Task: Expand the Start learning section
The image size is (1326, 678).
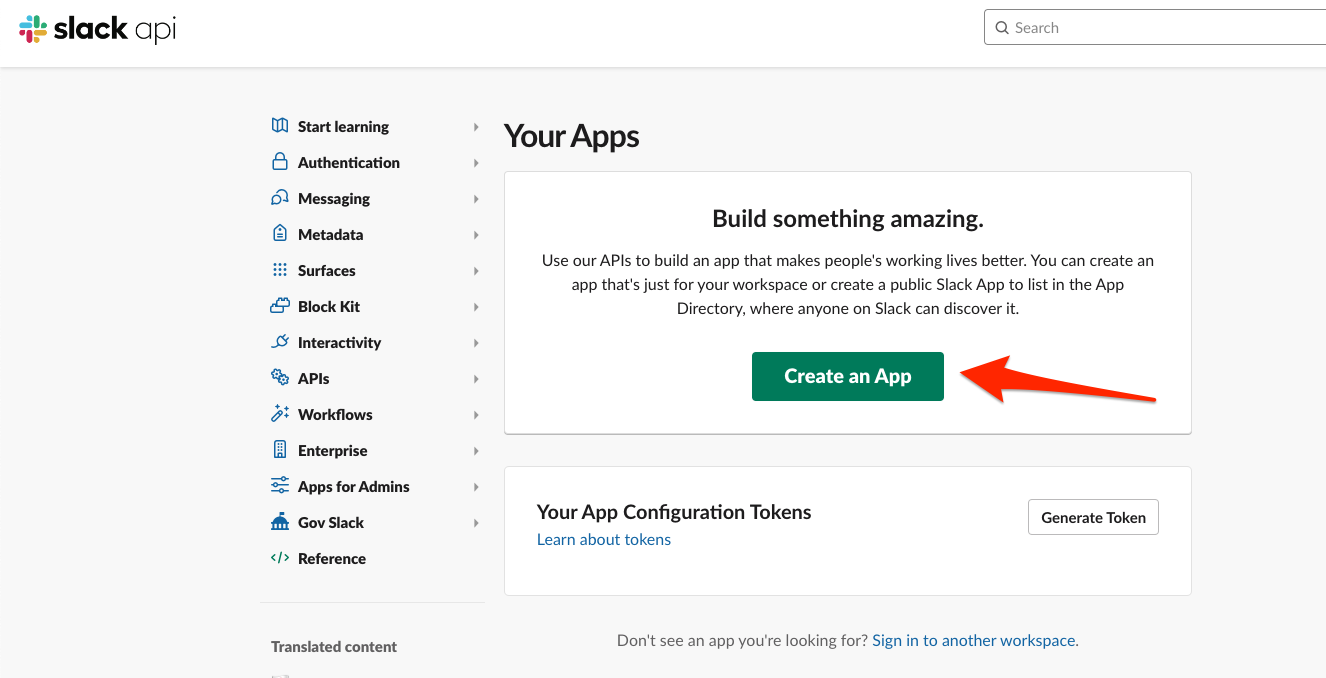Action: (x=476, y=126)
